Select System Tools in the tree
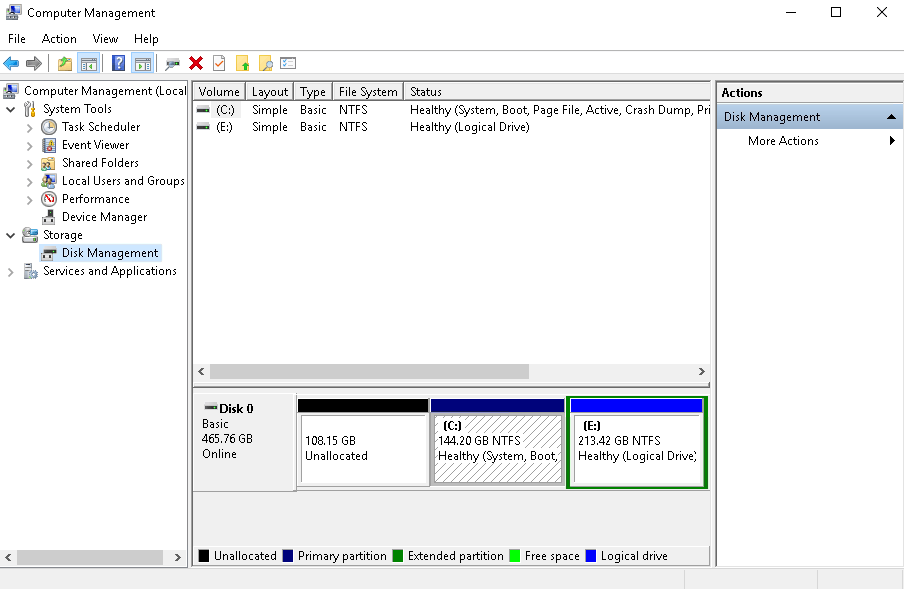The height and width of the screenshot is (589, 904). point(77,109)
